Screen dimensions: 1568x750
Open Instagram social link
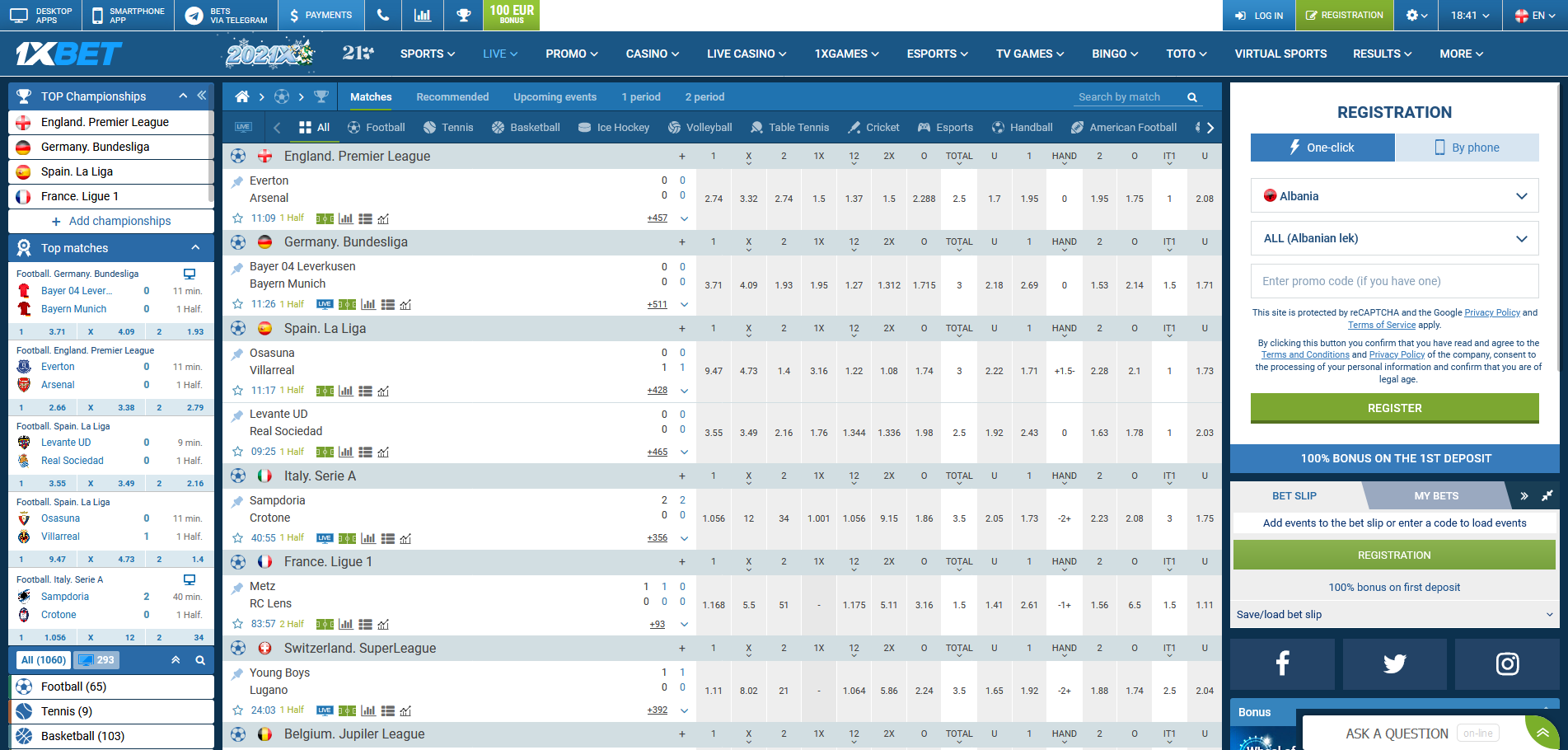pos(1507,663)
